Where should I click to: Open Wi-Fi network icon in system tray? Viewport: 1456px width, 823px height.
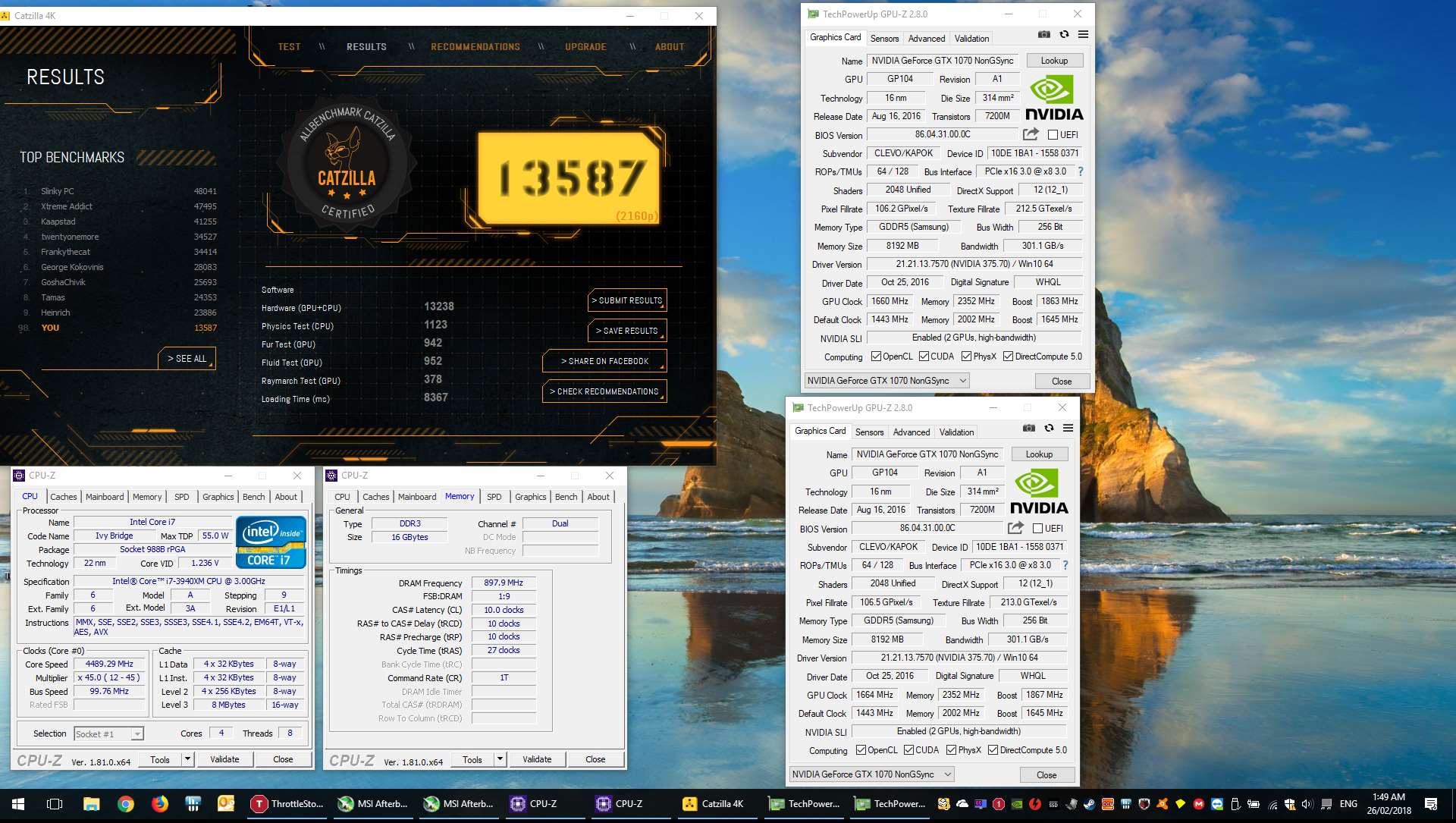click(1272, 804)
